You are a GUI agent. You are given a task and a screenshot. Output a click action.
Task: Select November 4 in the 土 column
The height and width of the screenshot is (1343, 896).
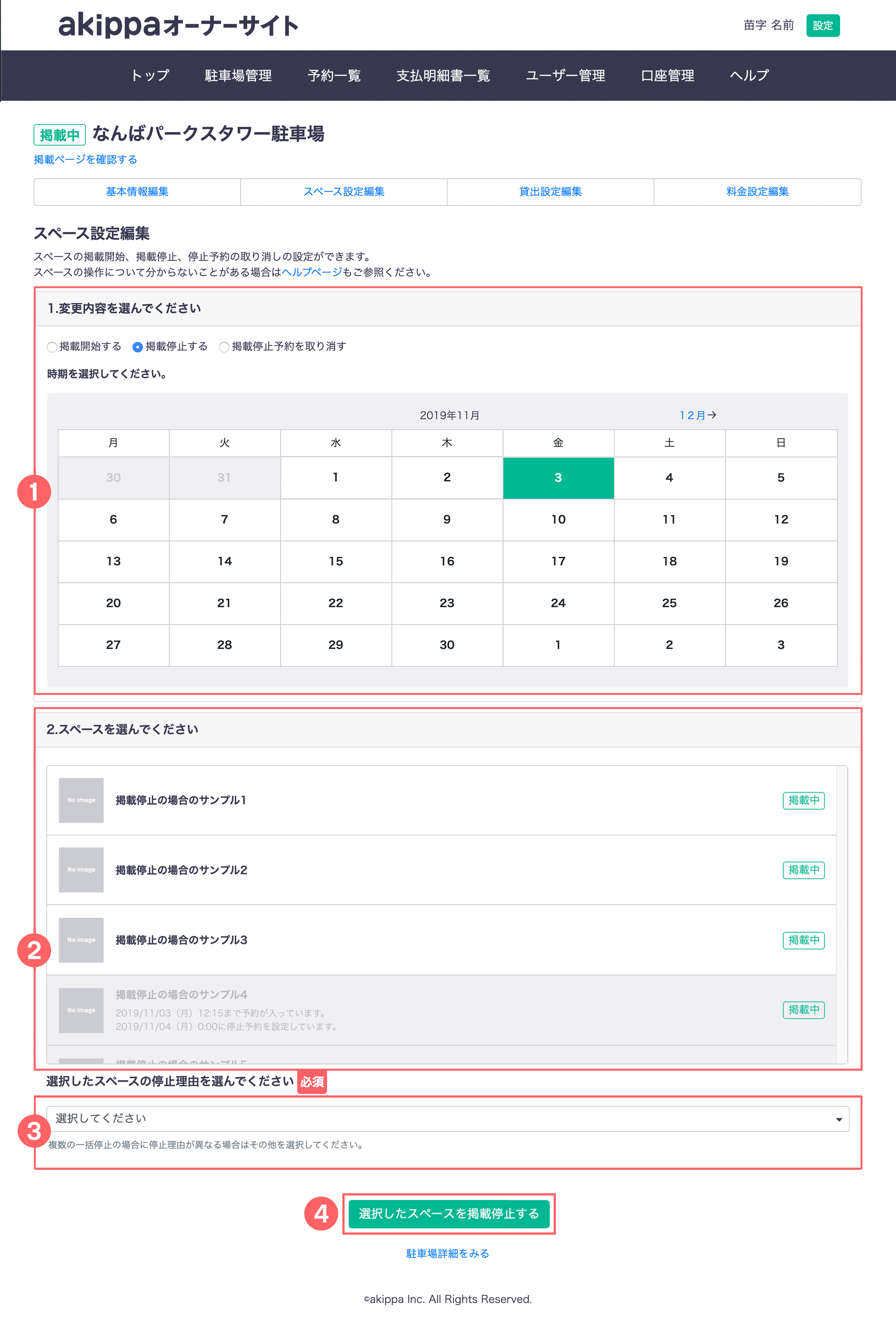pyautogui.click(x=670, y=478)
